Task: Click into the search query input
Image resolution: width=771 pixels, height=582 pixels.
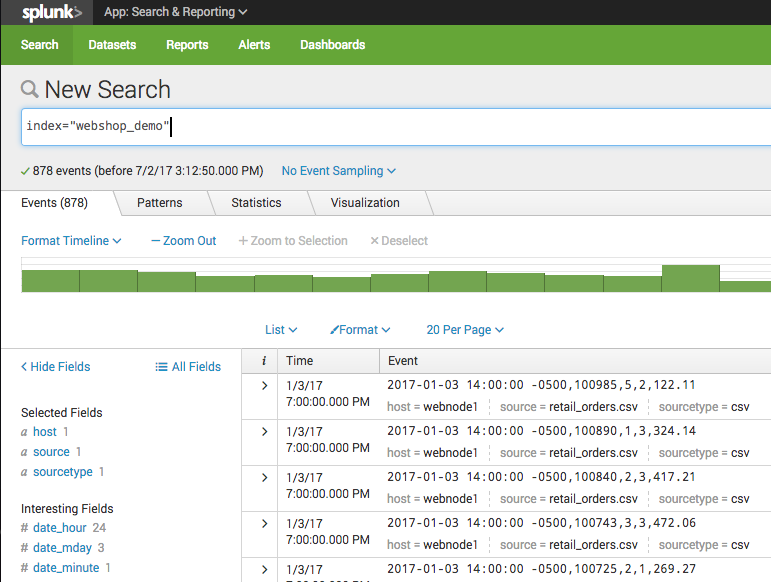Action: coord(400,127)
